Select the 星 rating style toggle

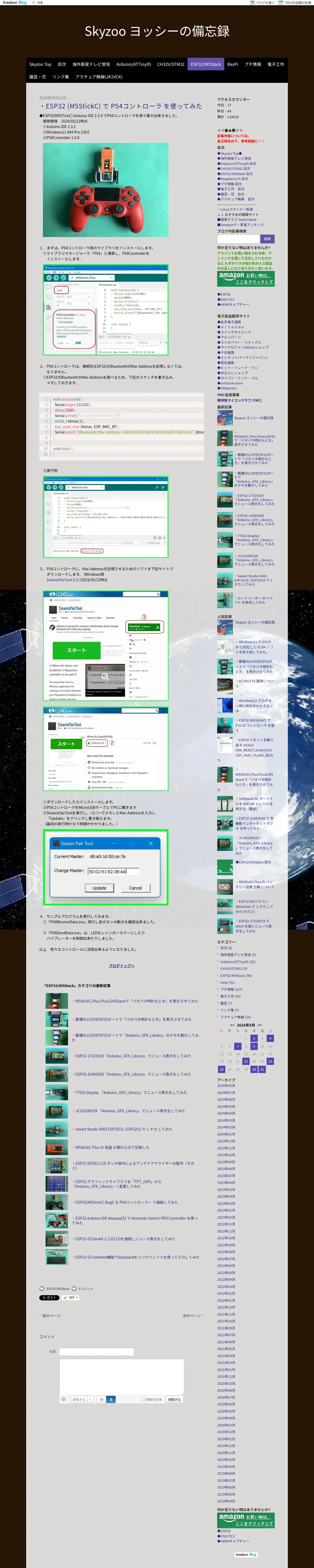tap(111, 1399)
